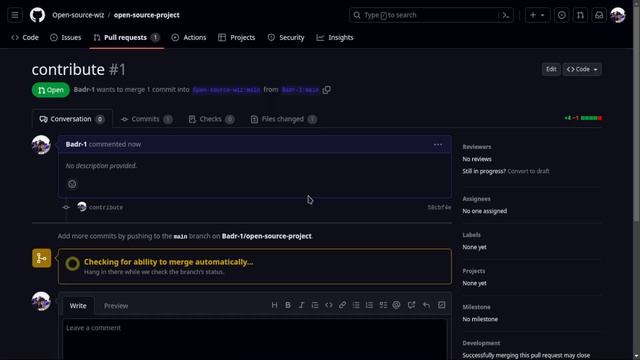Click the green Open status badge
The image size is (640, 360).
(51, 90)
